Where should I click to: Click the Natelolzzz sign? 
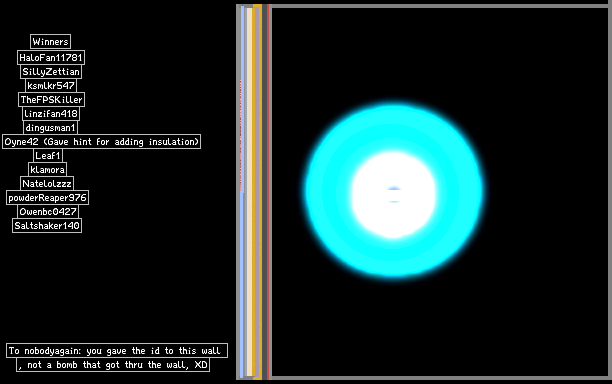pyautogui.click(x=47, y=184)
